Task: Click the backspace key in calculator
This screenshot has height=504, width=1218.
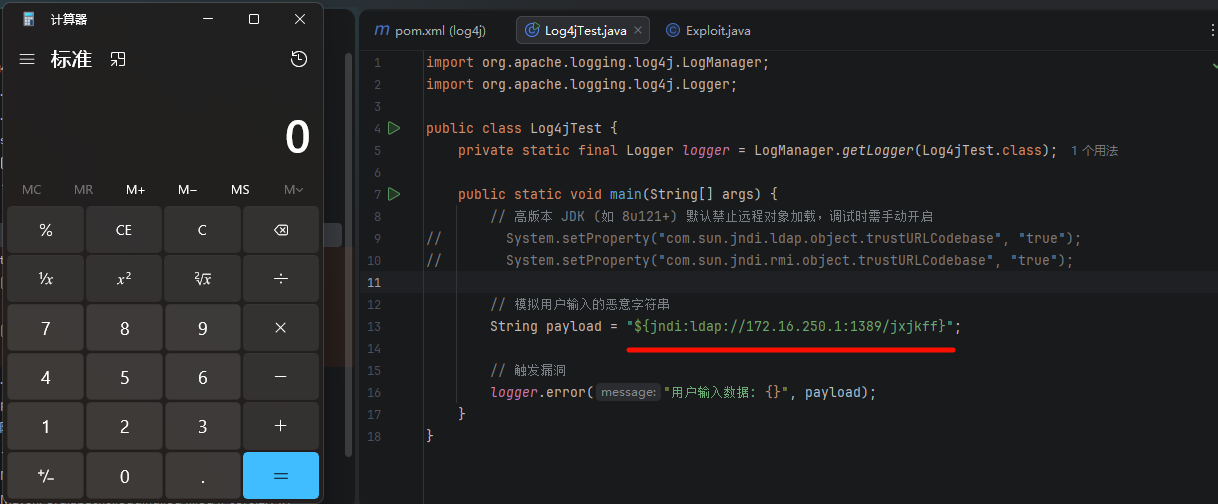Action: pos(281,230)
